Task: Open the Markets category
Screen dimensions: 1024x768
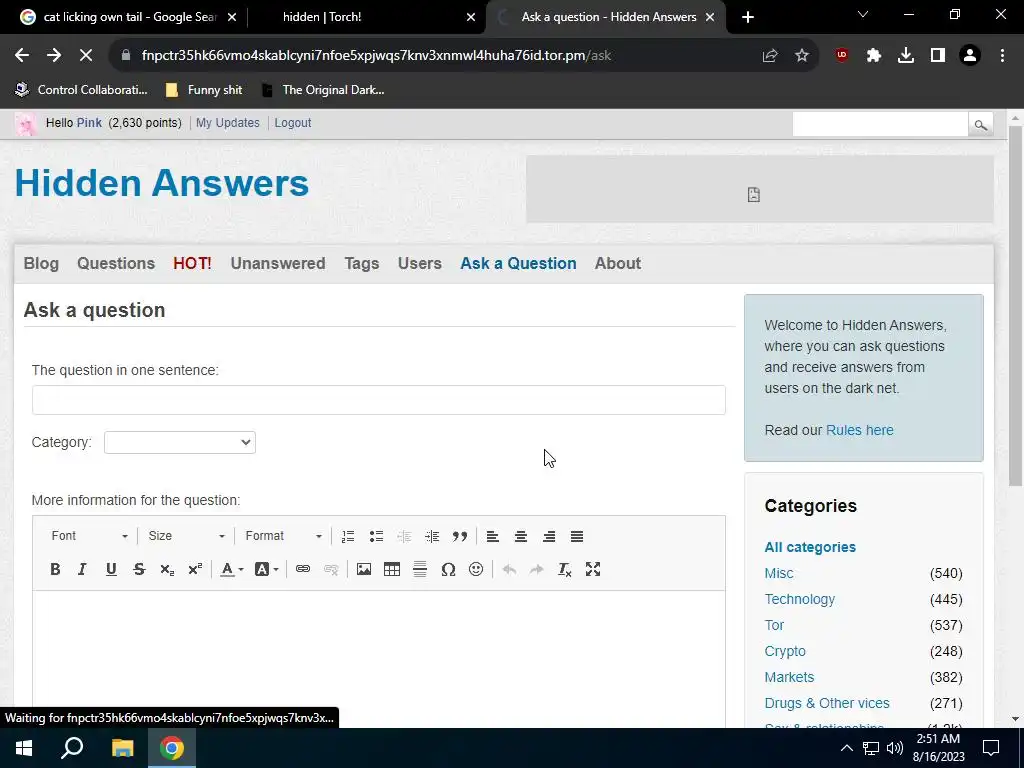Action: point(789,678)
